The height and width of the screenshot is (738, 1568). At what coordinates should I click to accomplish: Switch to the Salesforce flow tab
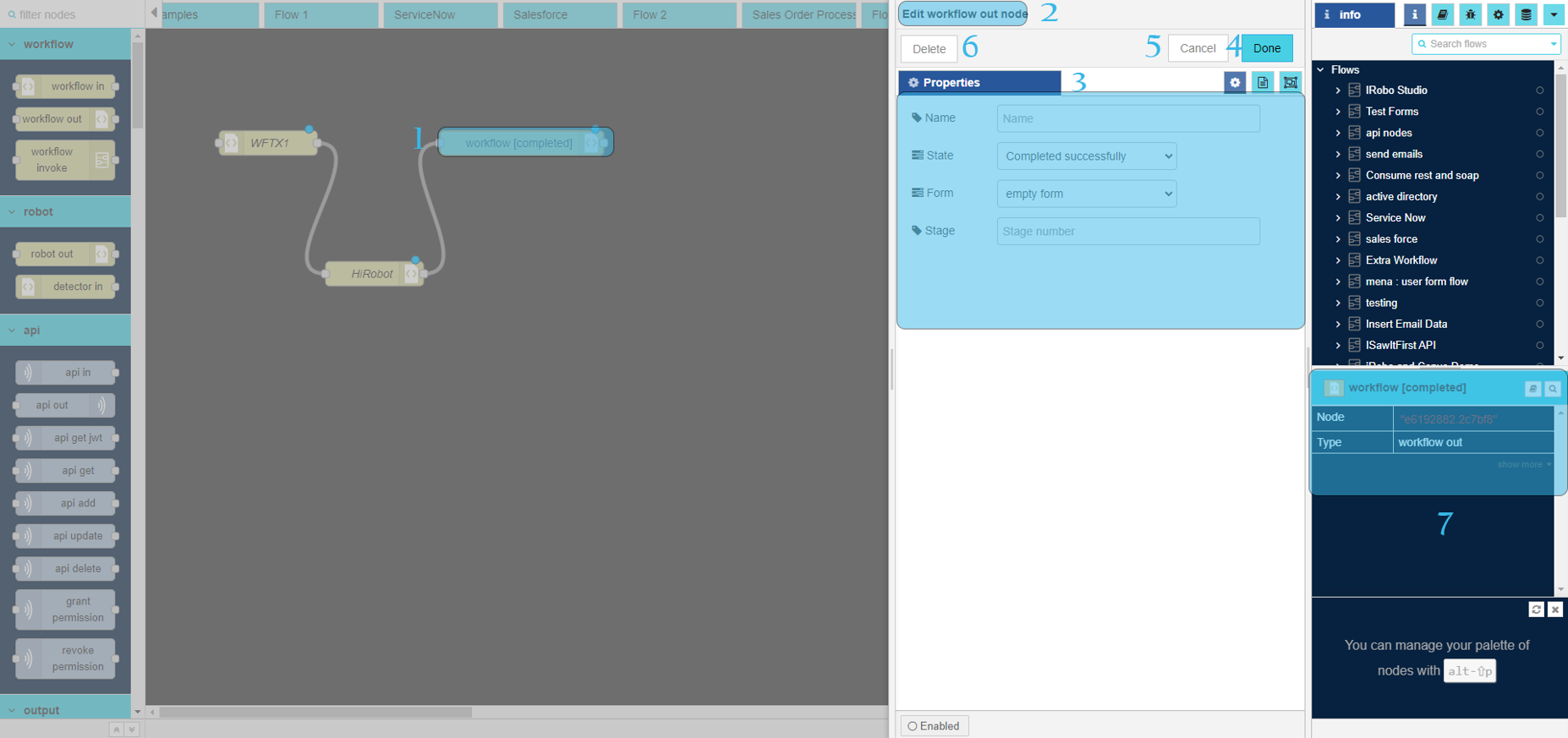coord(559,14)
